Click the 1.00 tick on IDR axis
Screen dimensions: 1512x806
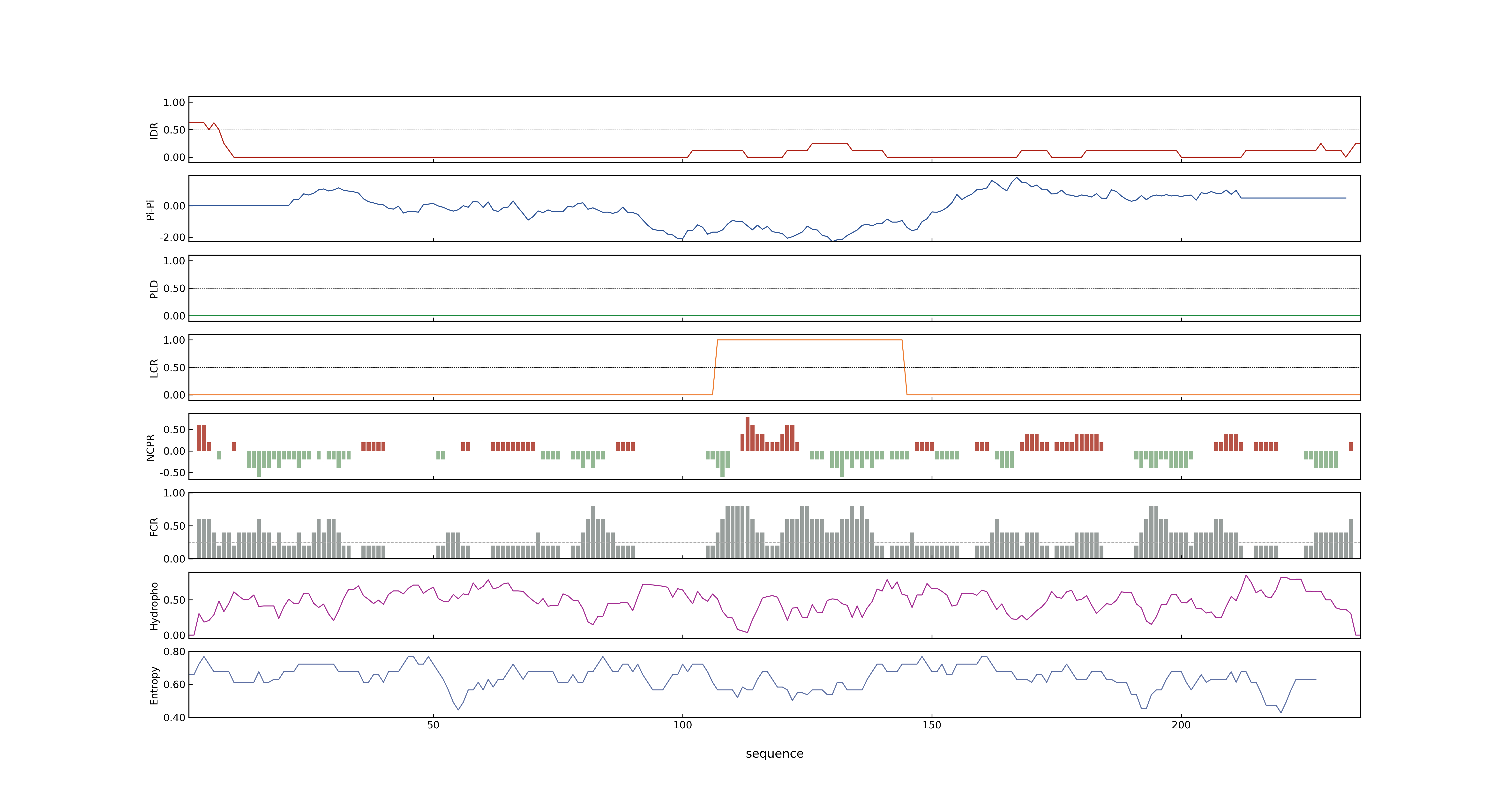[x=174, y=103]
